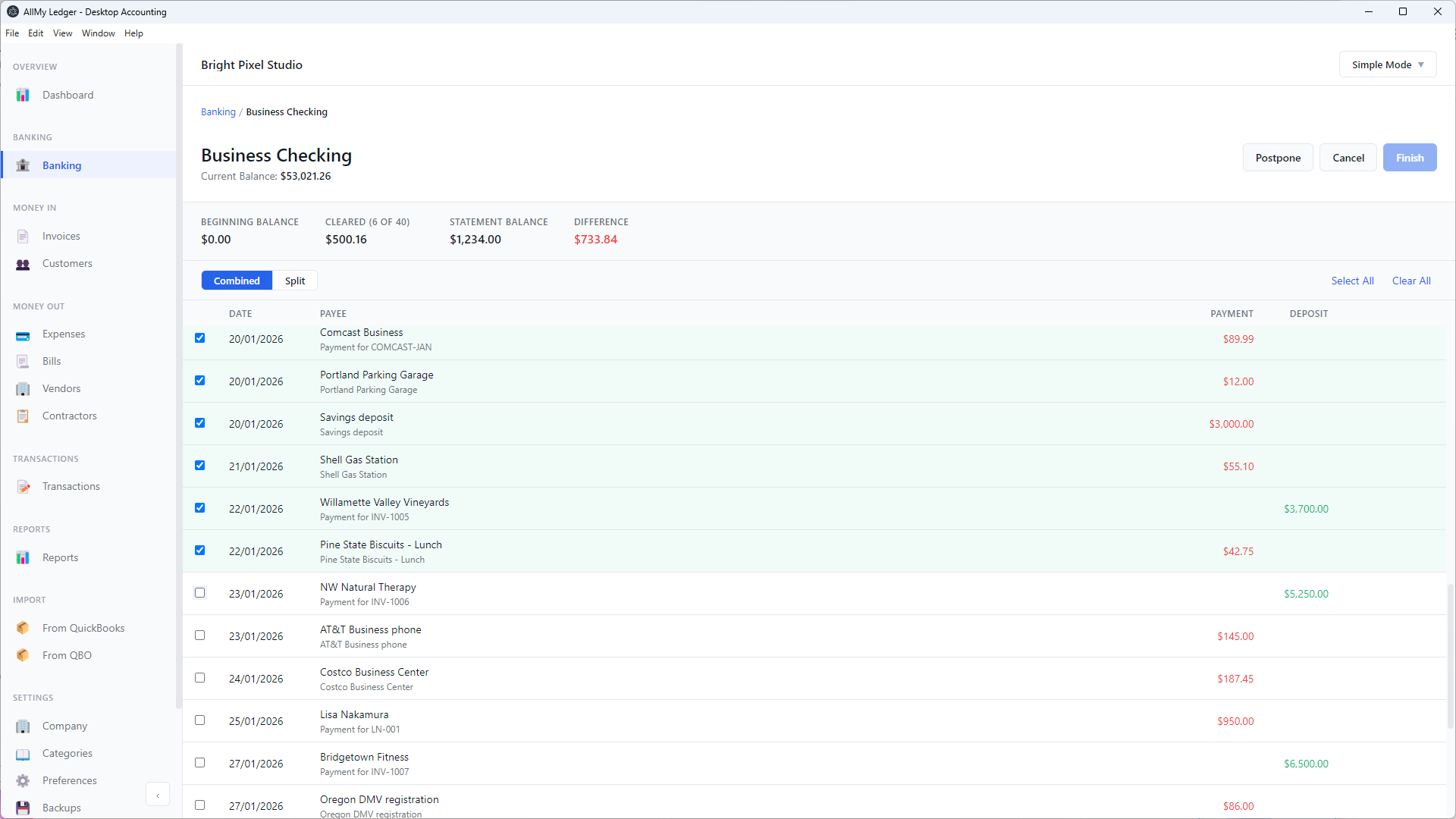Select the Invoices section icon
The height and width of the screenshot is (819, 1456).
pos(23,236)
